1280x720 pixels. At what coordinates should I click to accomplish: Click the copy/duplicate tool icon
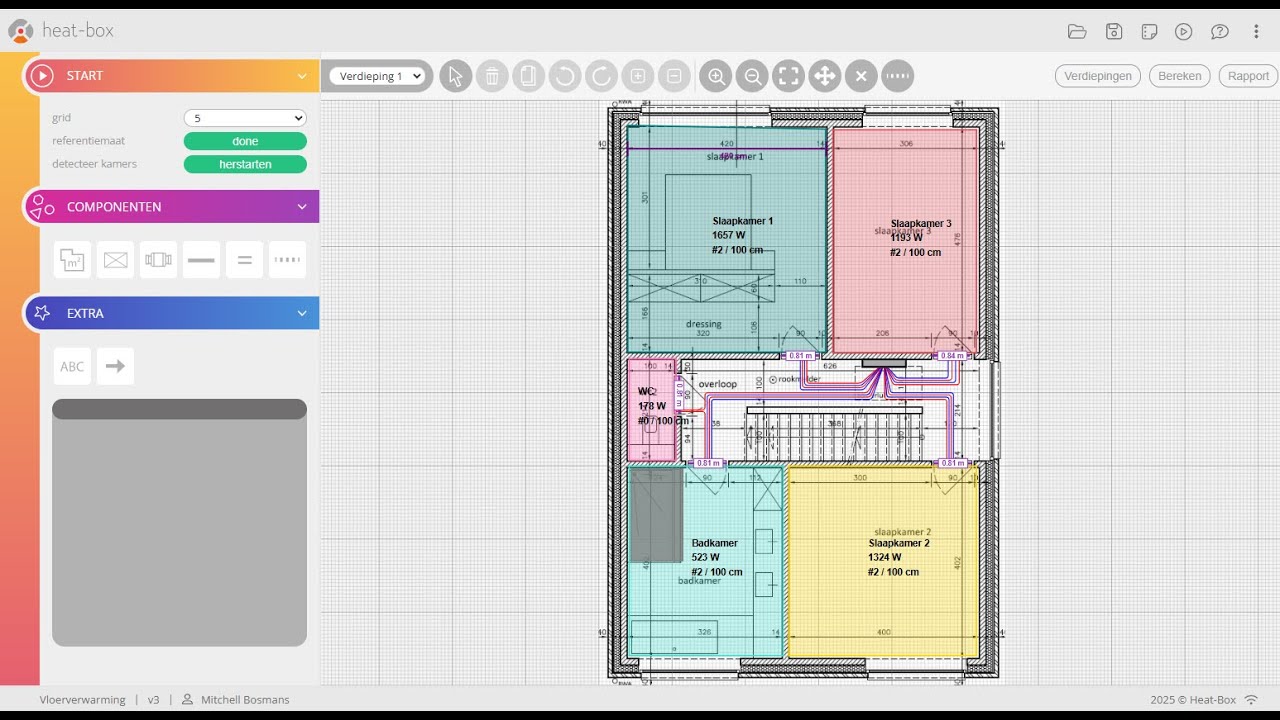click(x=529, y=76)
